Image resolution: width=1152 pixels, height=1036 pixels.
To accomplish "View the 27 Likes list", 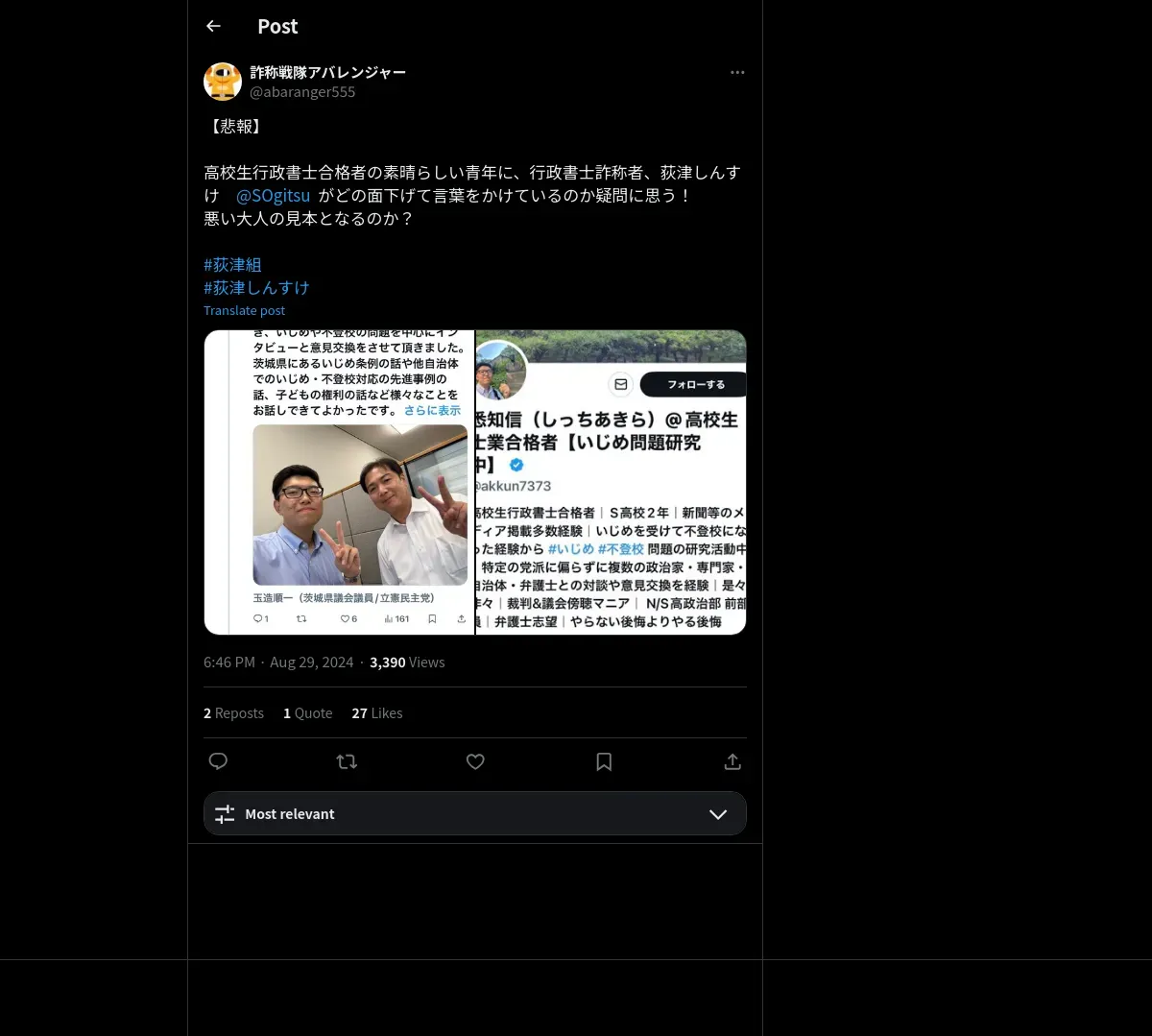I will click(x=377, y=712).
